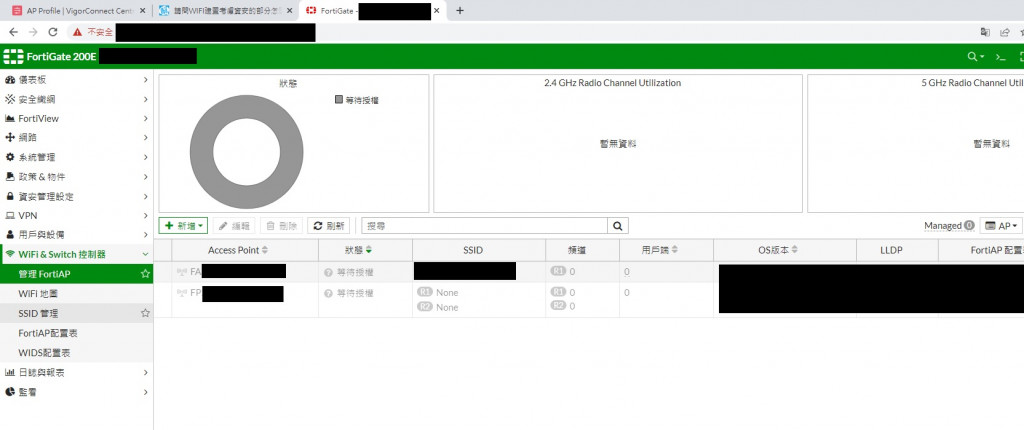
Task: Open the 新增 dropdown button
Action: 184,225
